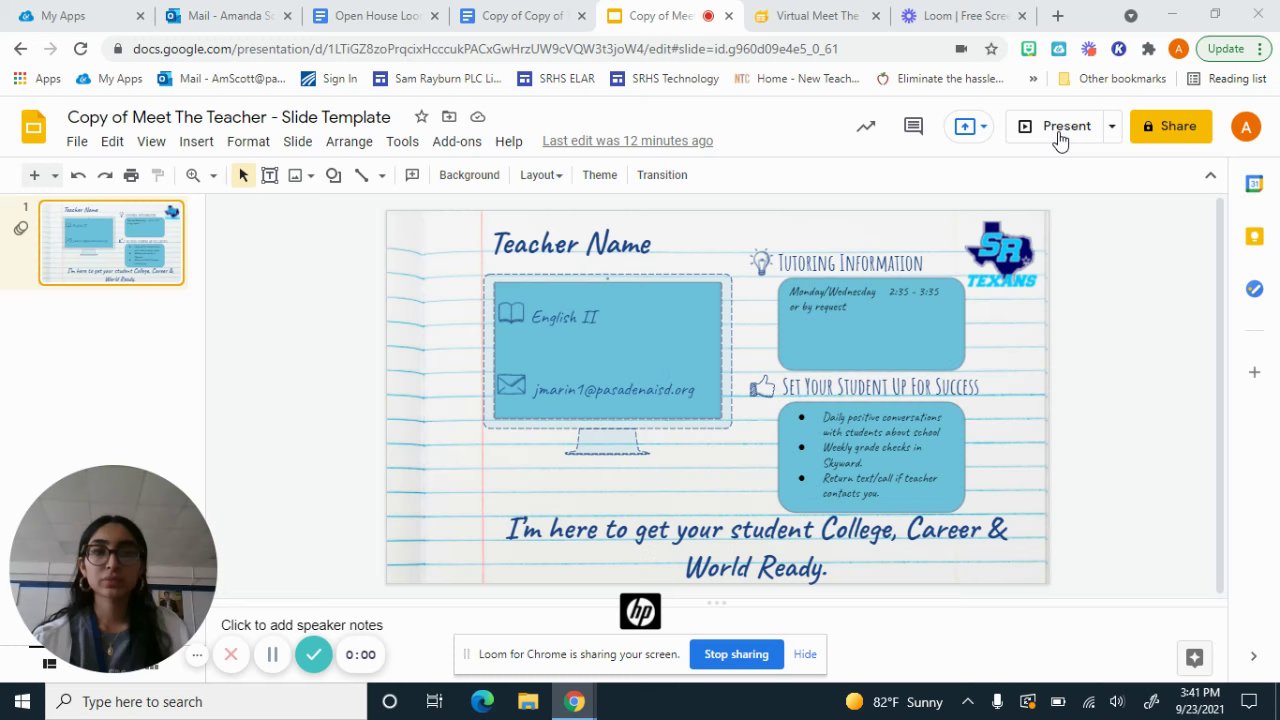Image resolution: width=1280 pixels, height=720 pixels.
Task: Open the View menu
Action: pos(151,141)
